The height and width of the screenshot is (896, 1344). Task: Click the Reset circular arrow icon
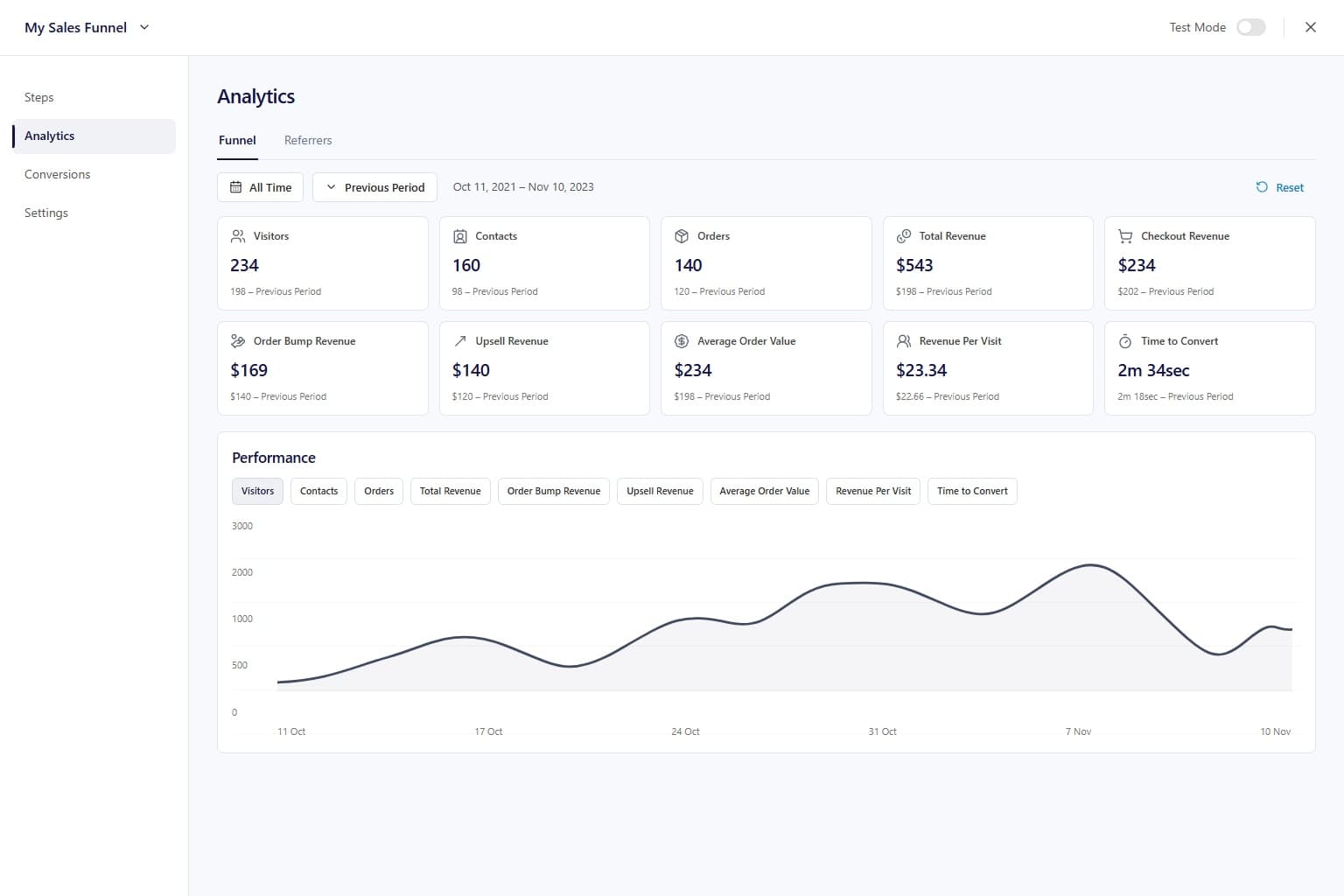(x=1262, y=187)
